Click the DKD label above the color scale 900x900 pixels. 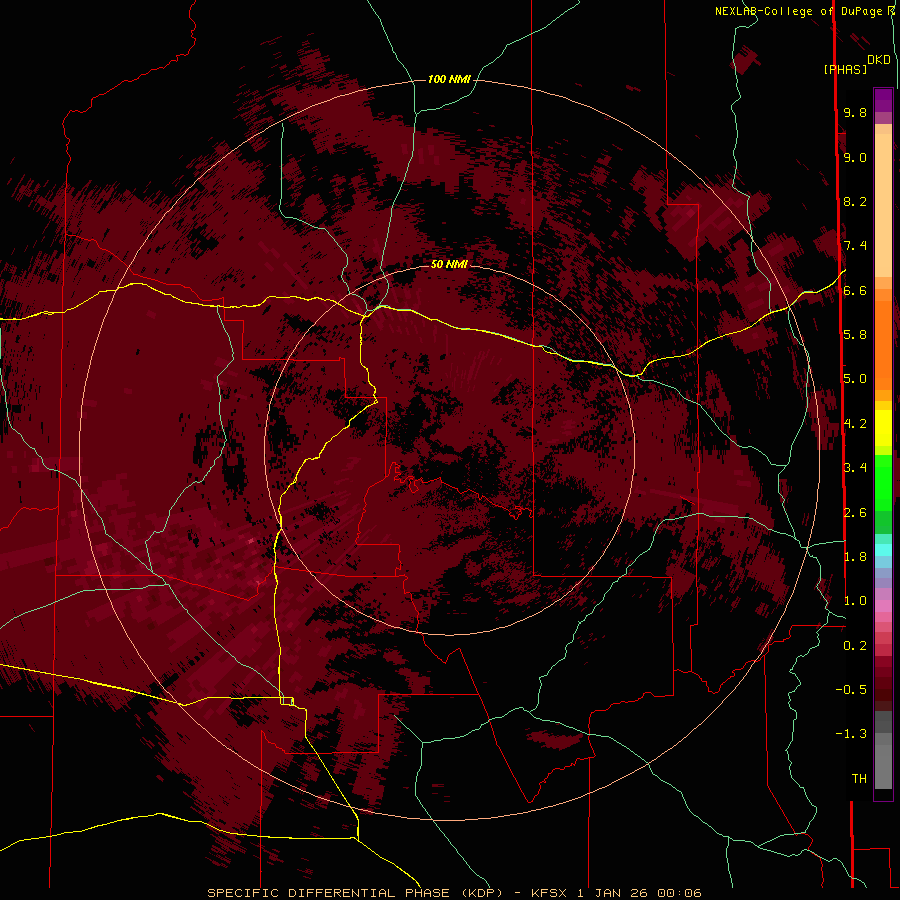(879, 60)
